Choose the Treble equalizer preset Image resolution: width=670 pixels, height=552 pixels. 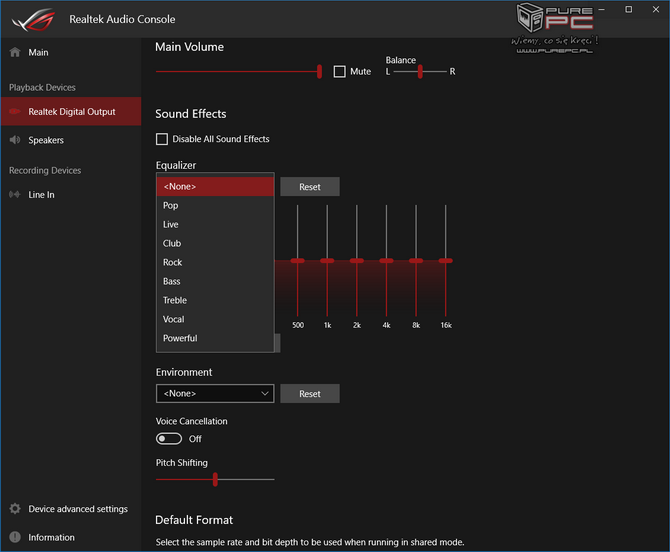(x=215, y=300)
